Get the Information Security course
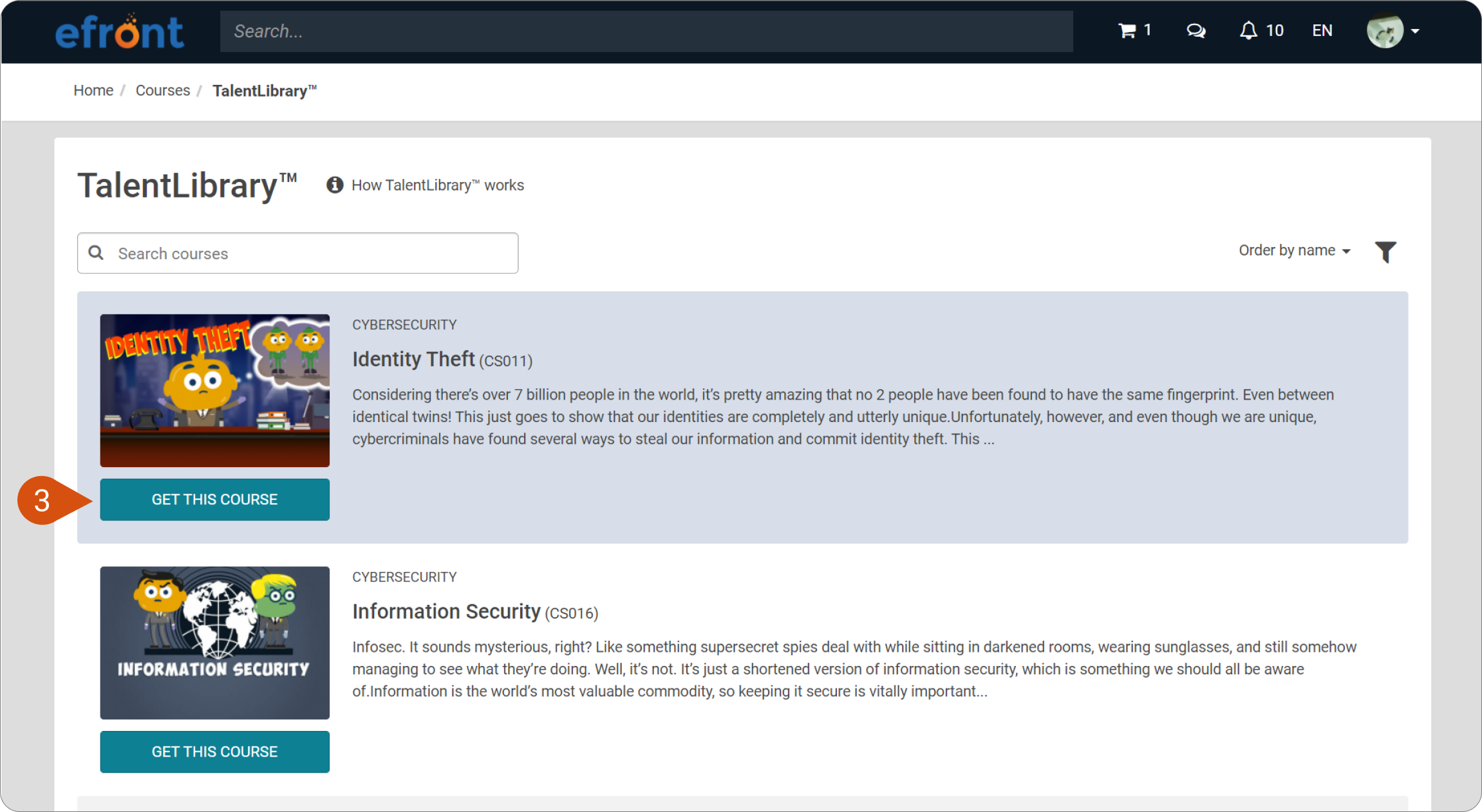The image size is (1482, 812). [x=214, y=752]
